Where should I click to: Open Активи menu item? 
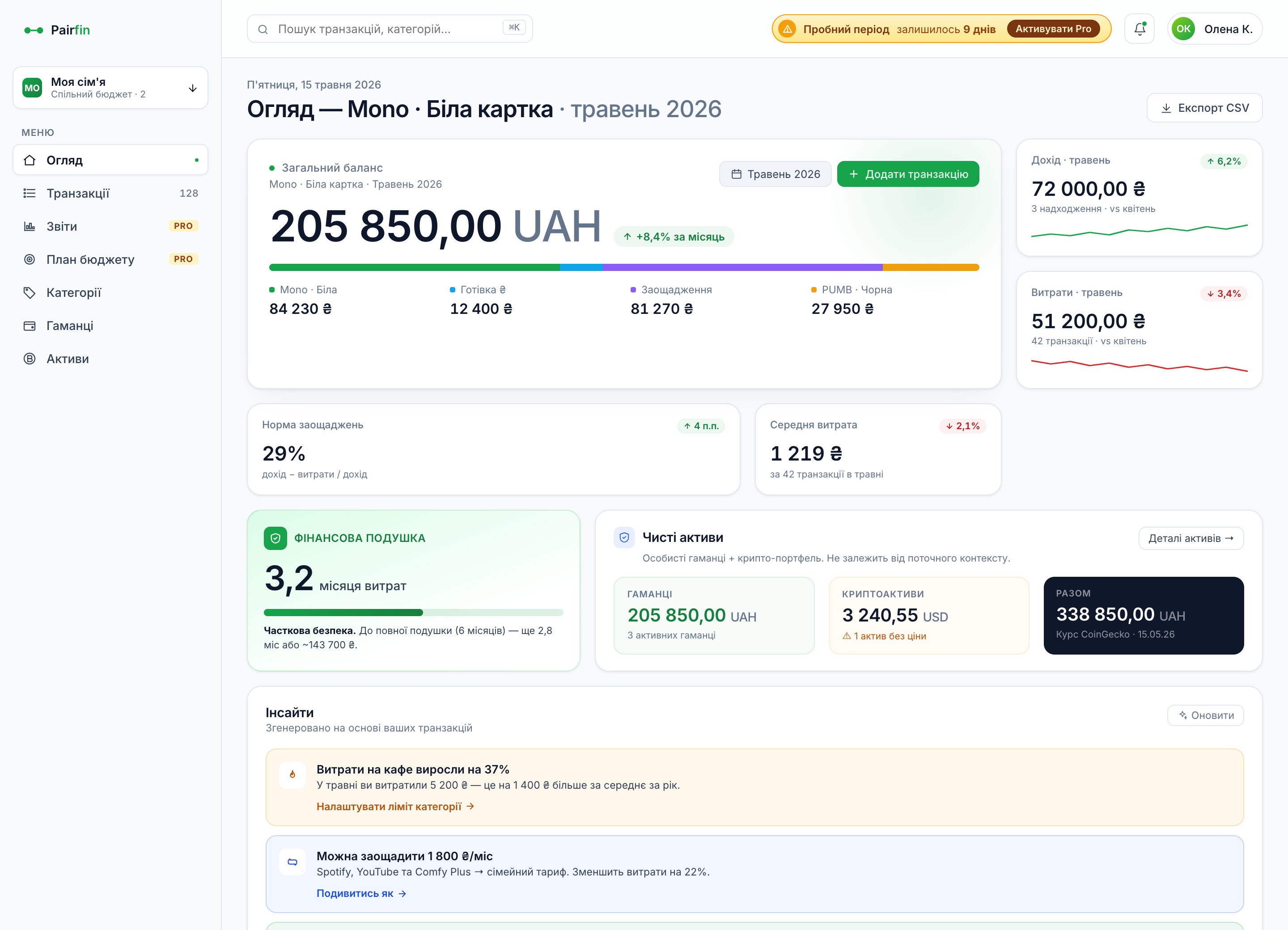click(110, 359)
